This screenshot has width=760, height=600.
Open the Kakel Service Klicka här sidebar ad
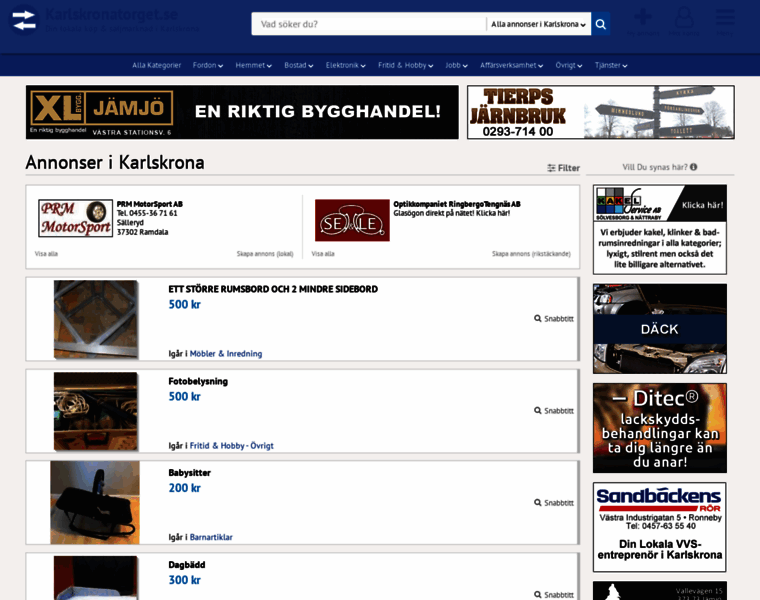660,229
